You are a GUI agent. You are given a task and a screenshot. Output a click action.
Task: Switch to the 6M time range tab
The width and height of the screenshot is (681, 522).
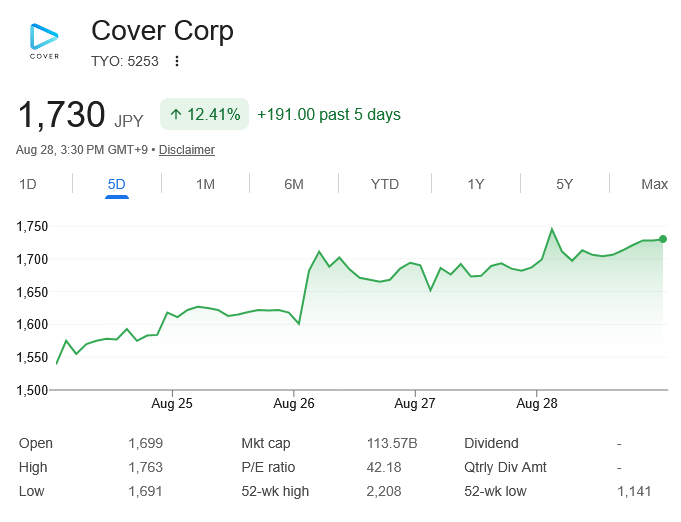294,185
